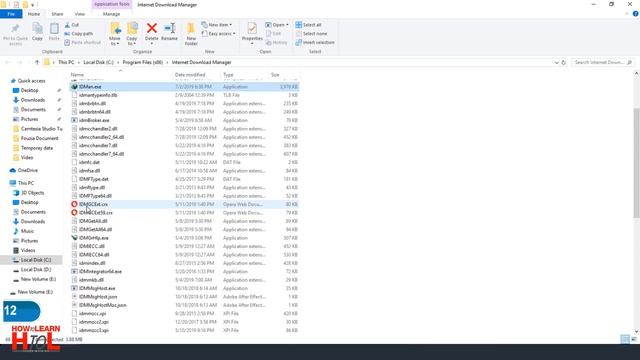This screenshot has width=640, height=360.
Task: Click Local Disk (C:) in address path
Action: (x=98, y=62)
